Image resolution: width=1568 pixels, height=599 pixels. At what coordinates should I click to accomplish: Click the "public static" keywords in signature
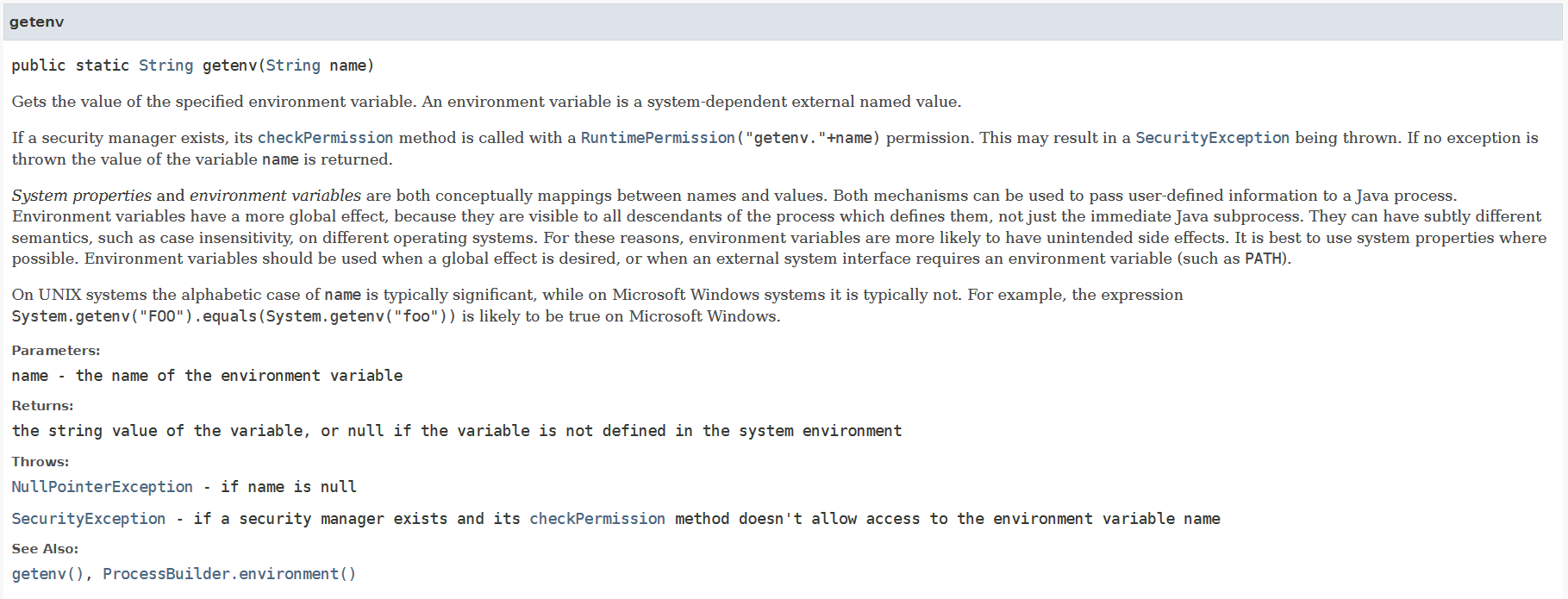[x=70, y=66]
